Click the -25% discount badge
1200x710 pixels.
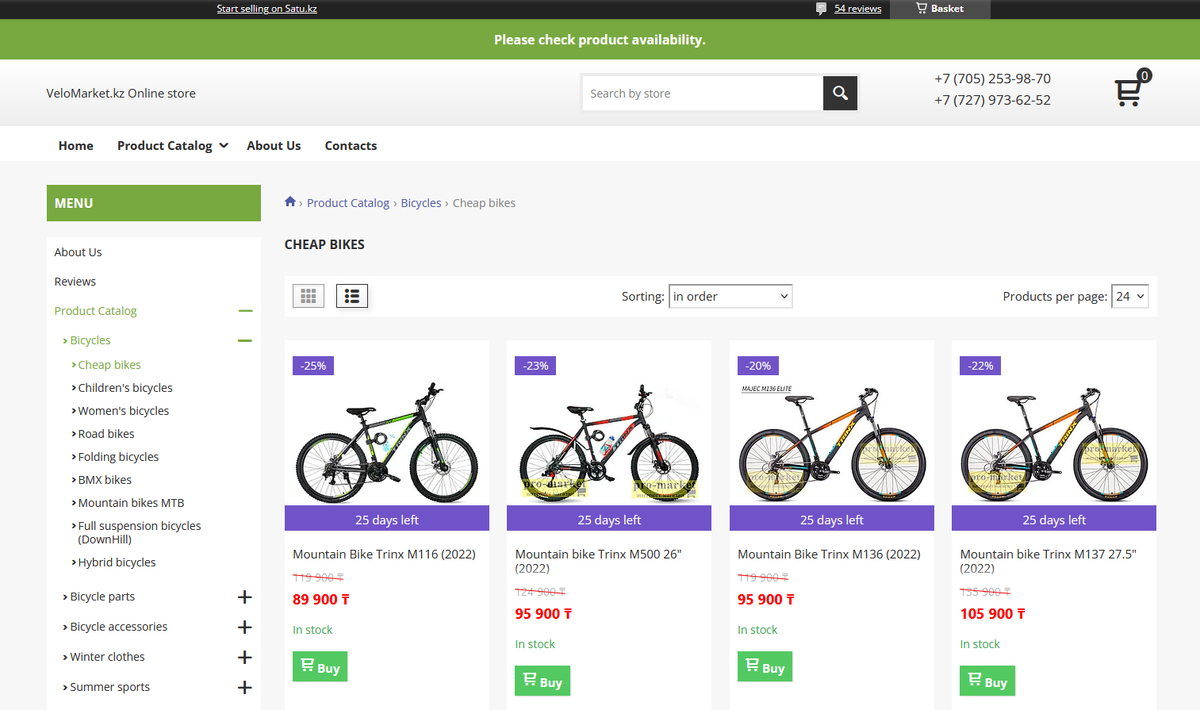(313, 365)
